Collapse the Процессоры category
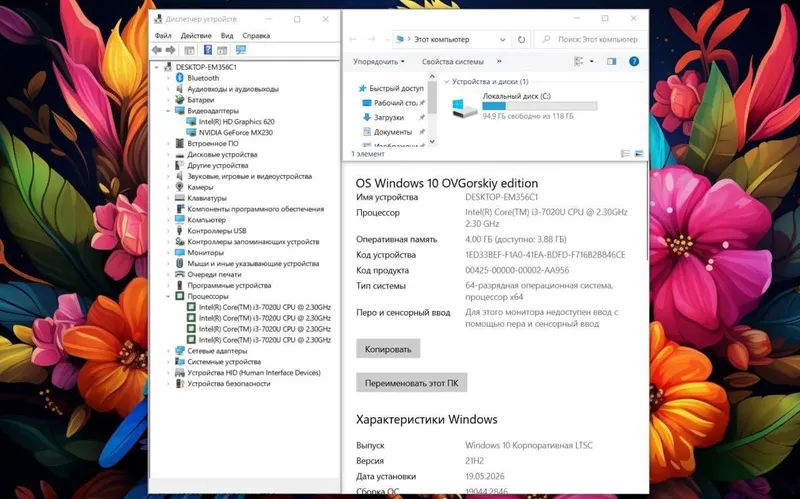This screenshot has height=499, width=800. (168, 296)
